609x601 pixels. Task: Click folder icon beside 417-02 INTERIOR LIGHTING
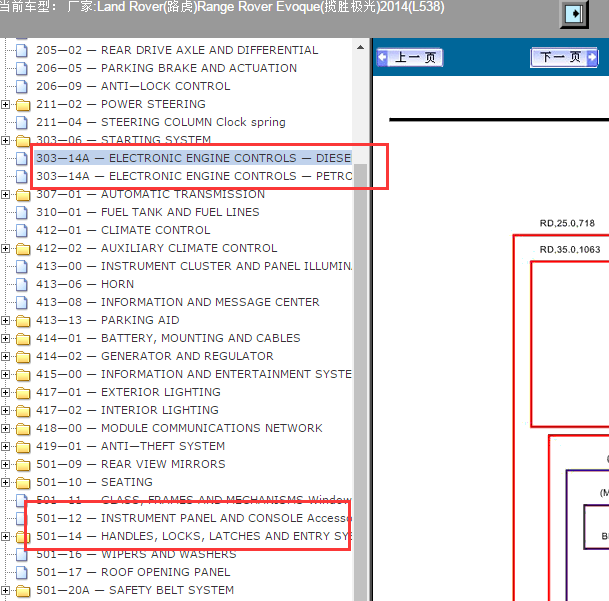(x=23, y=411)
